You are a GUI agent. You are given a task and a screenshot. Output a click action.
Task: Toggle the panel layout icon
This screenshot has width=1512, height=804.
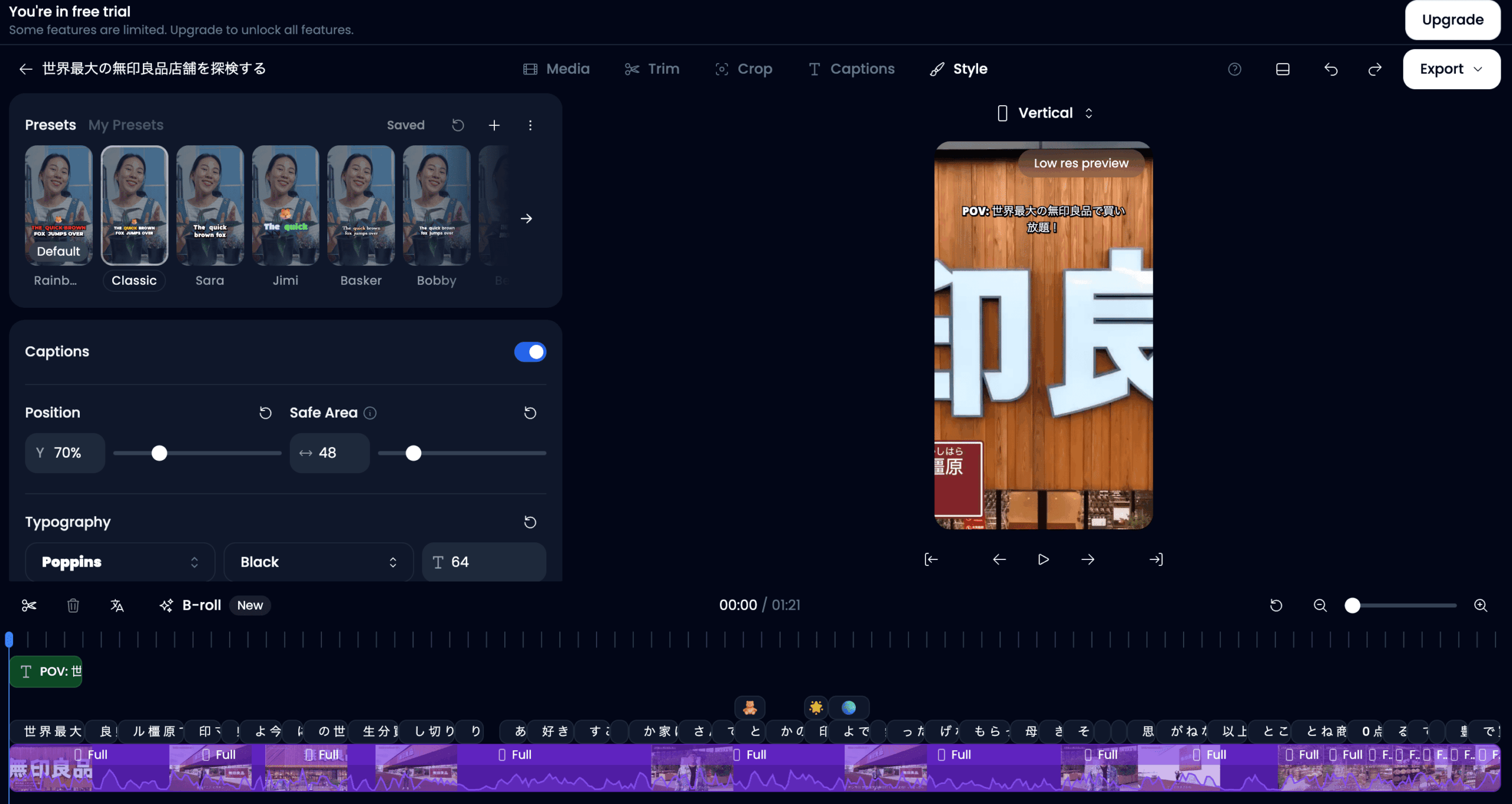click(1283, 69)
